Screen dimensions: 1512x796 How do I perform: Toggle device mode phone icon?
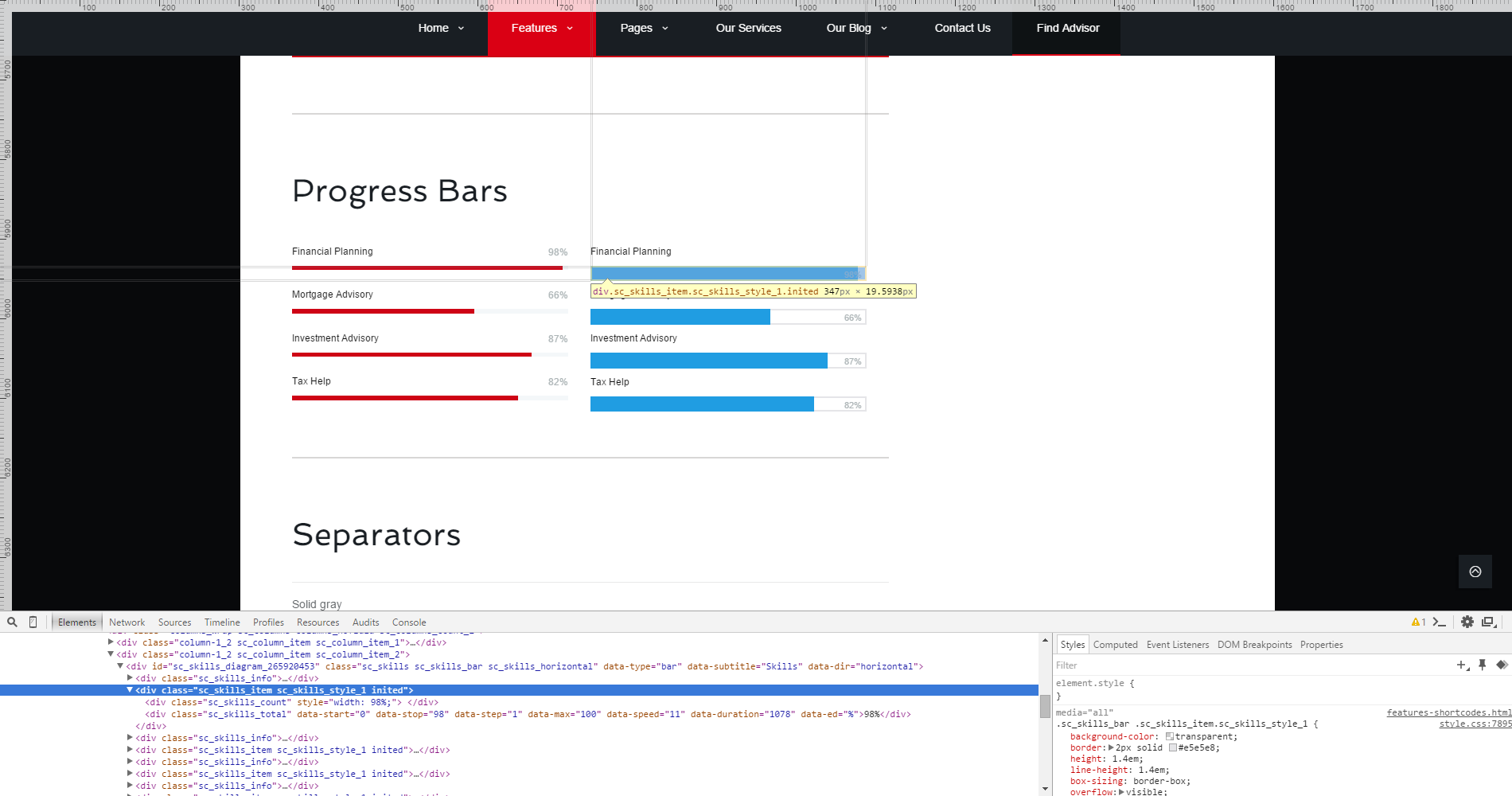33,622
